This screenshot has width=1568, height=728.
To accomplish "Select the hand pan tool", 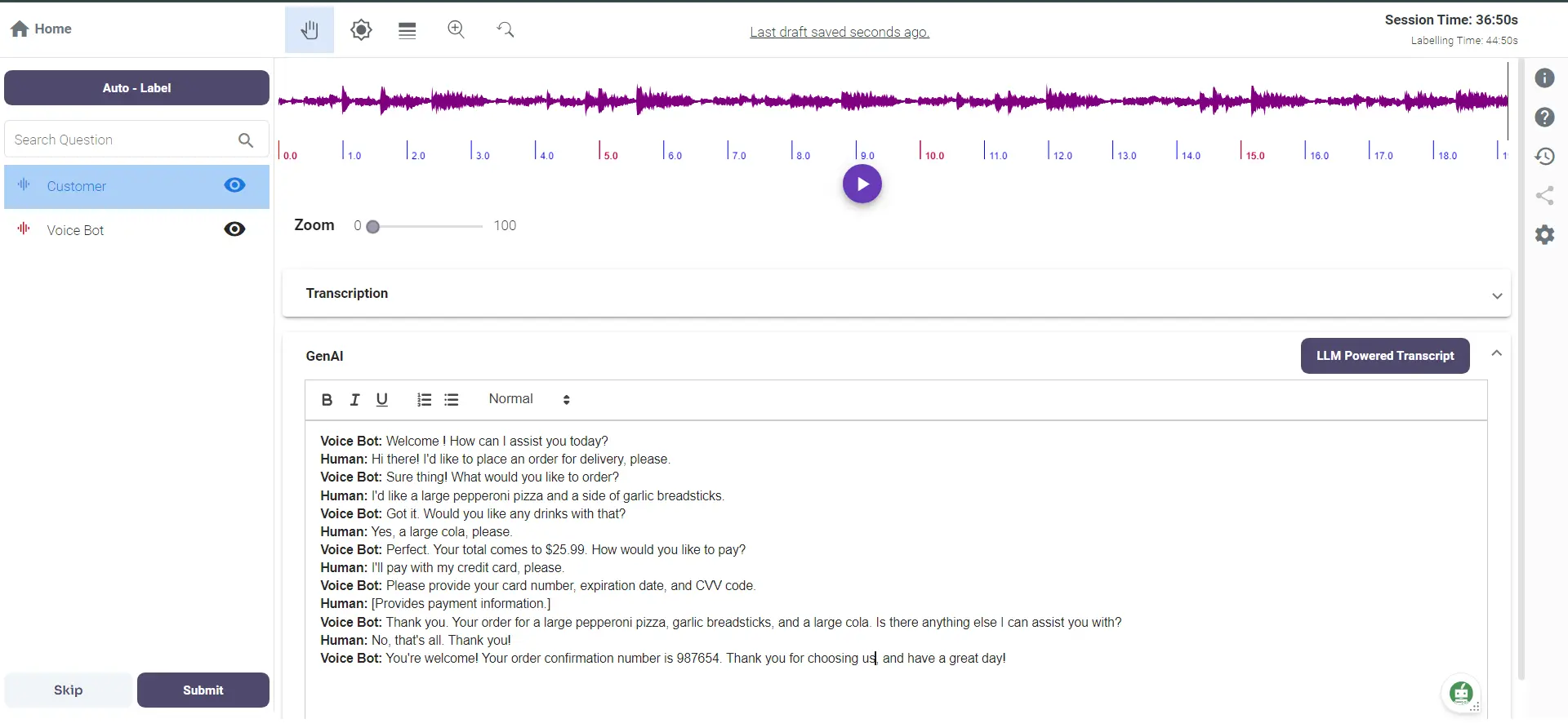I will 309,30.
